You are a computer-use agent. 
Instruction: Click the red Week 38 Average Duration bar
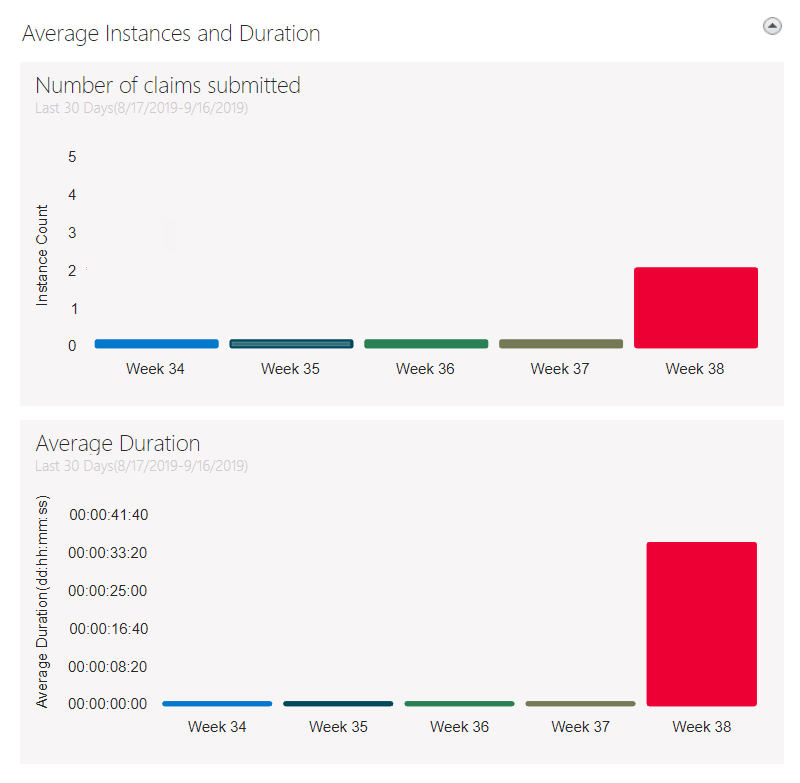click(x=701, y=623)
